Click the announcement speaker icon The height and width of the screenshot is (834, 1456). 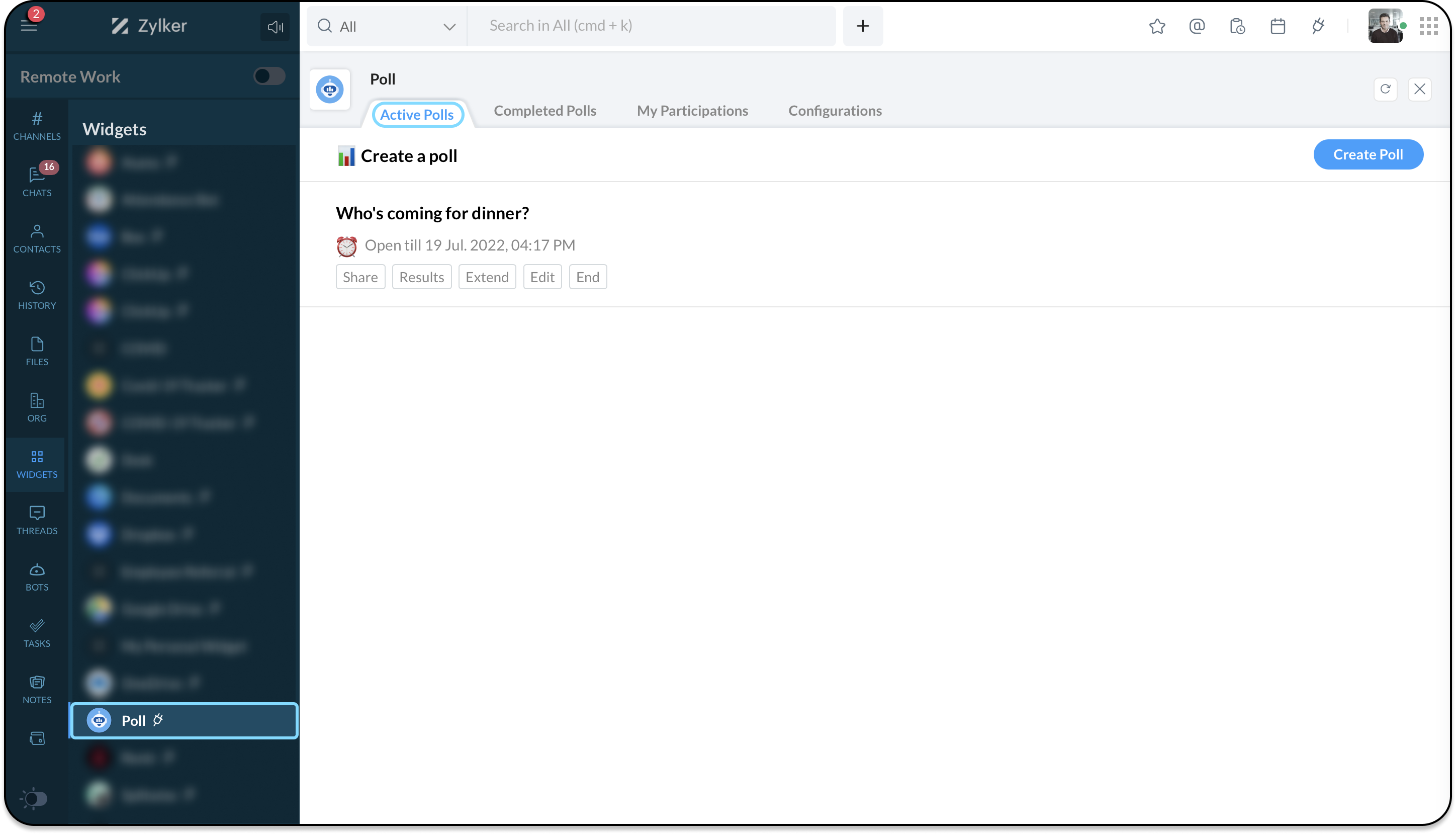coord(275,27)
